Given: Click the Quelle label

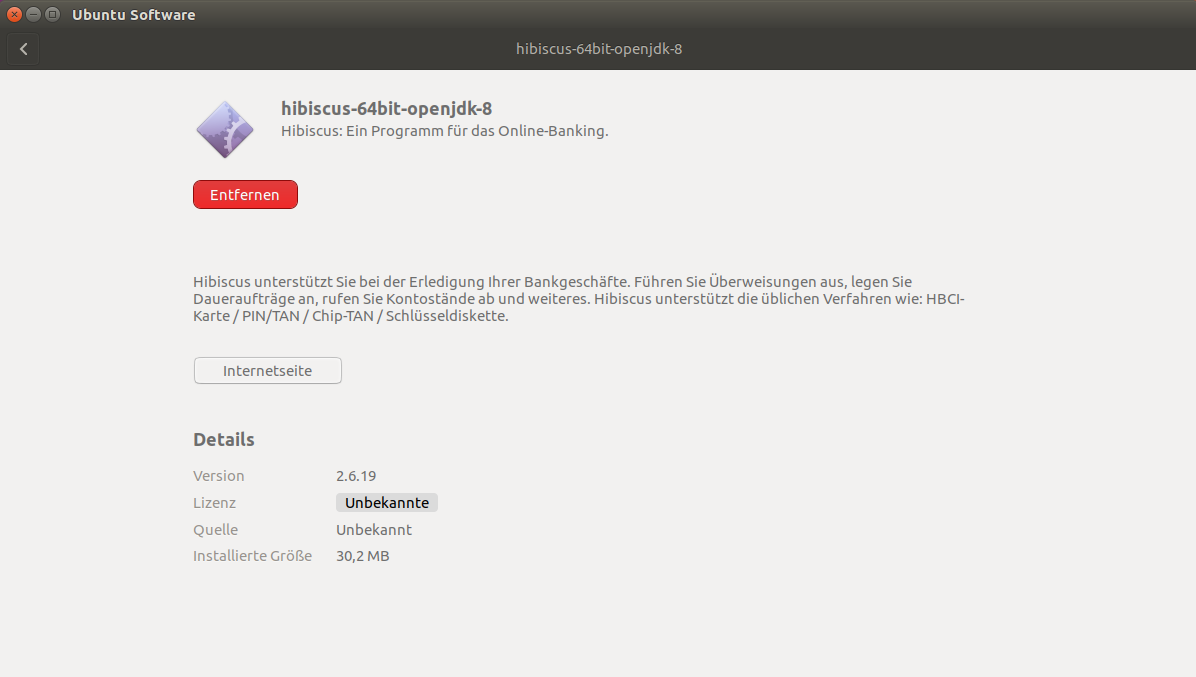Looking at the screenshot, I should 215,529.
